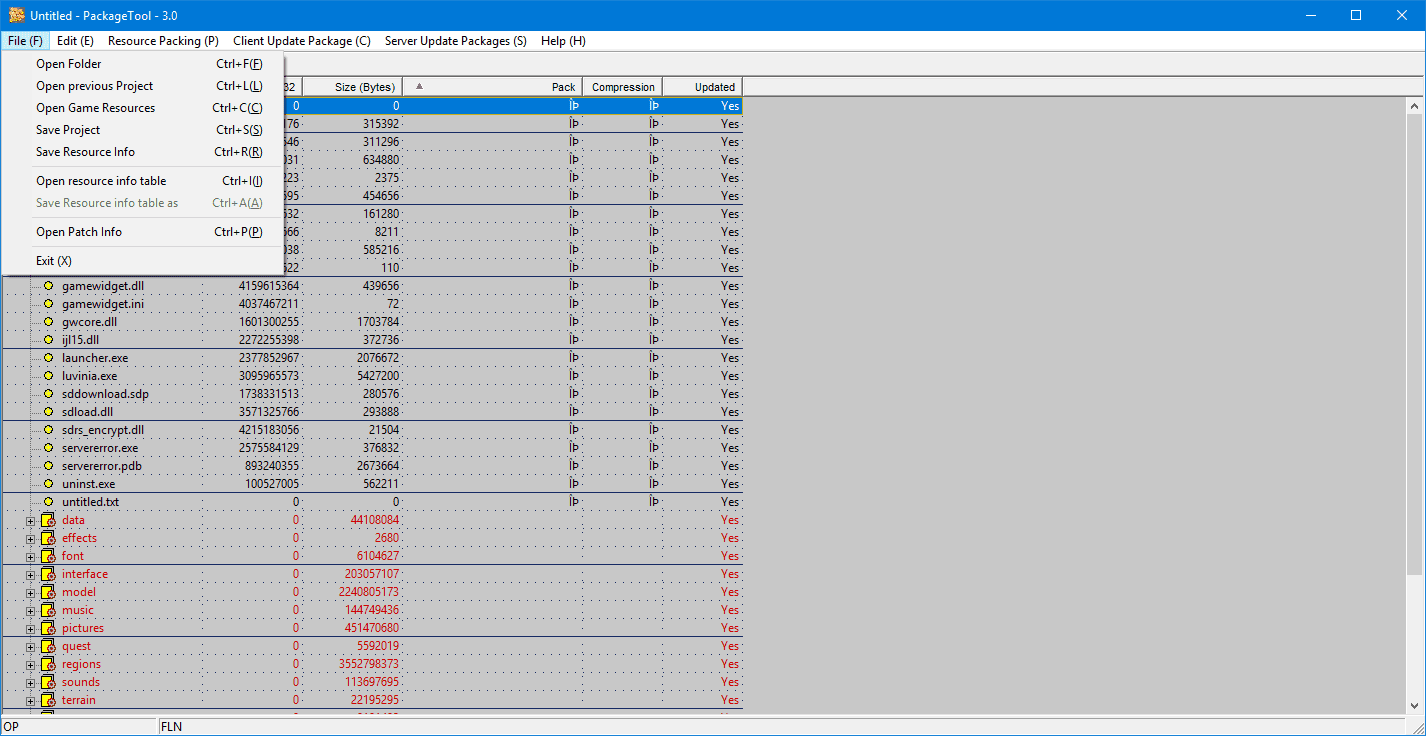Sort by the Pack column header
1426x736 pixels.
point(493,87)
